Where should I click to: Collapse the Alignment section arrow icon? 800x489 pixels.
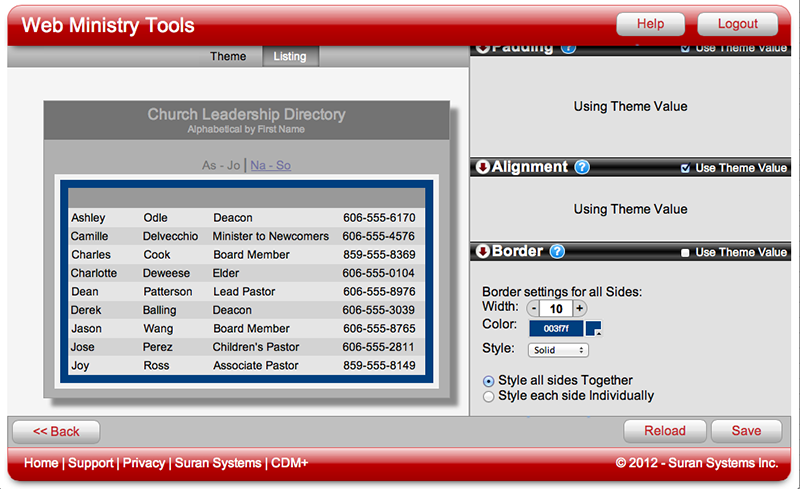coord(482,168)
